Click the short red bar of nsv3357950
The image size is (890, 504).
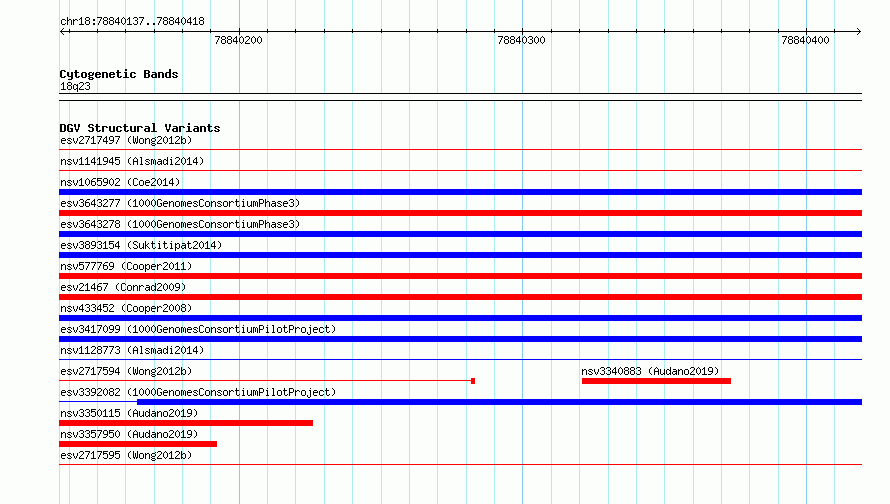tap(138, 444)
